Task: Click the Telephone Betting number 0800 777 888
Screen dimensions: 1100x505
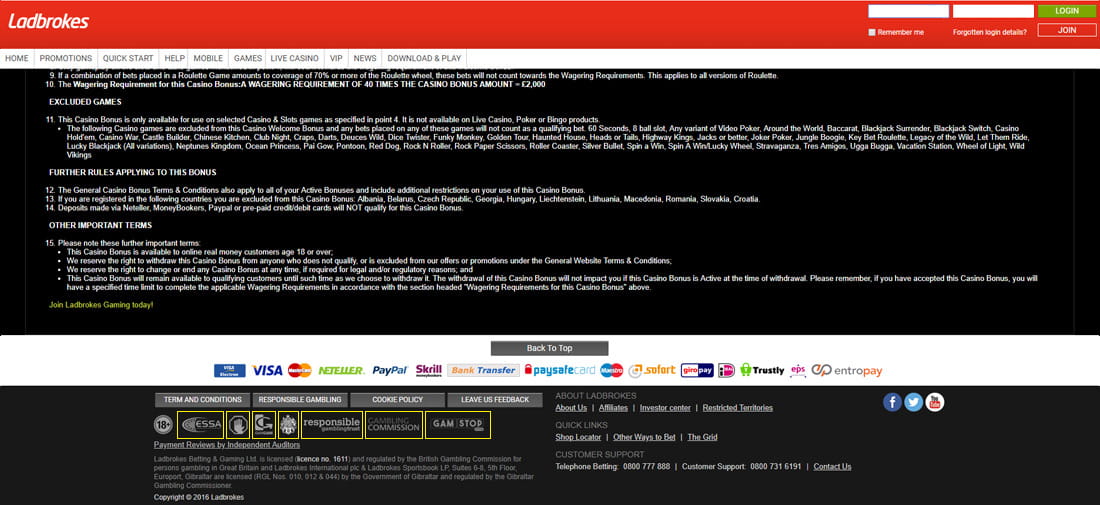Action: pyautogui.click(x=645, y=466)
